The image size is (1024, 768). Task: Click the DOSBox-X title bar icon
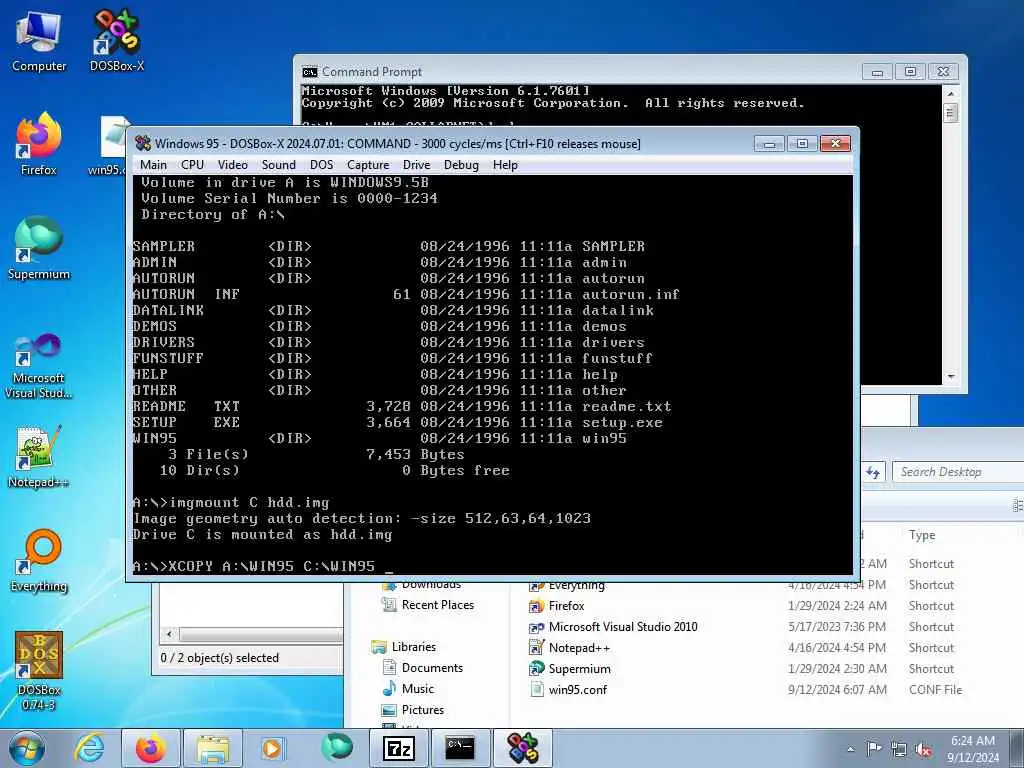[x=143, y=144]
